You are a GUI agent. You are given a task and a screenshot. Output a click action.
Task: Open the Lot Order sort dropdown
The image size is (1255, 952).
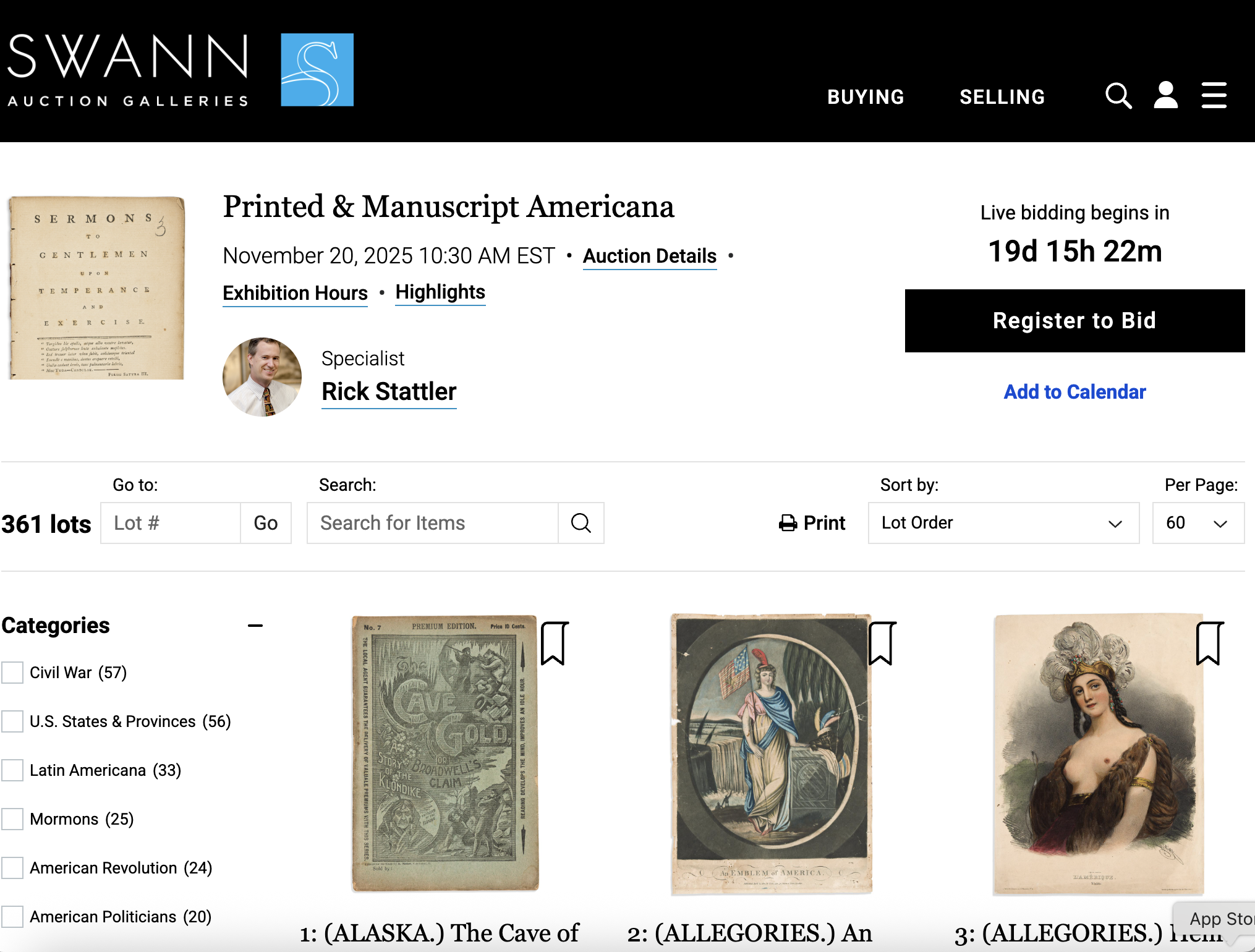point(1003,523)
